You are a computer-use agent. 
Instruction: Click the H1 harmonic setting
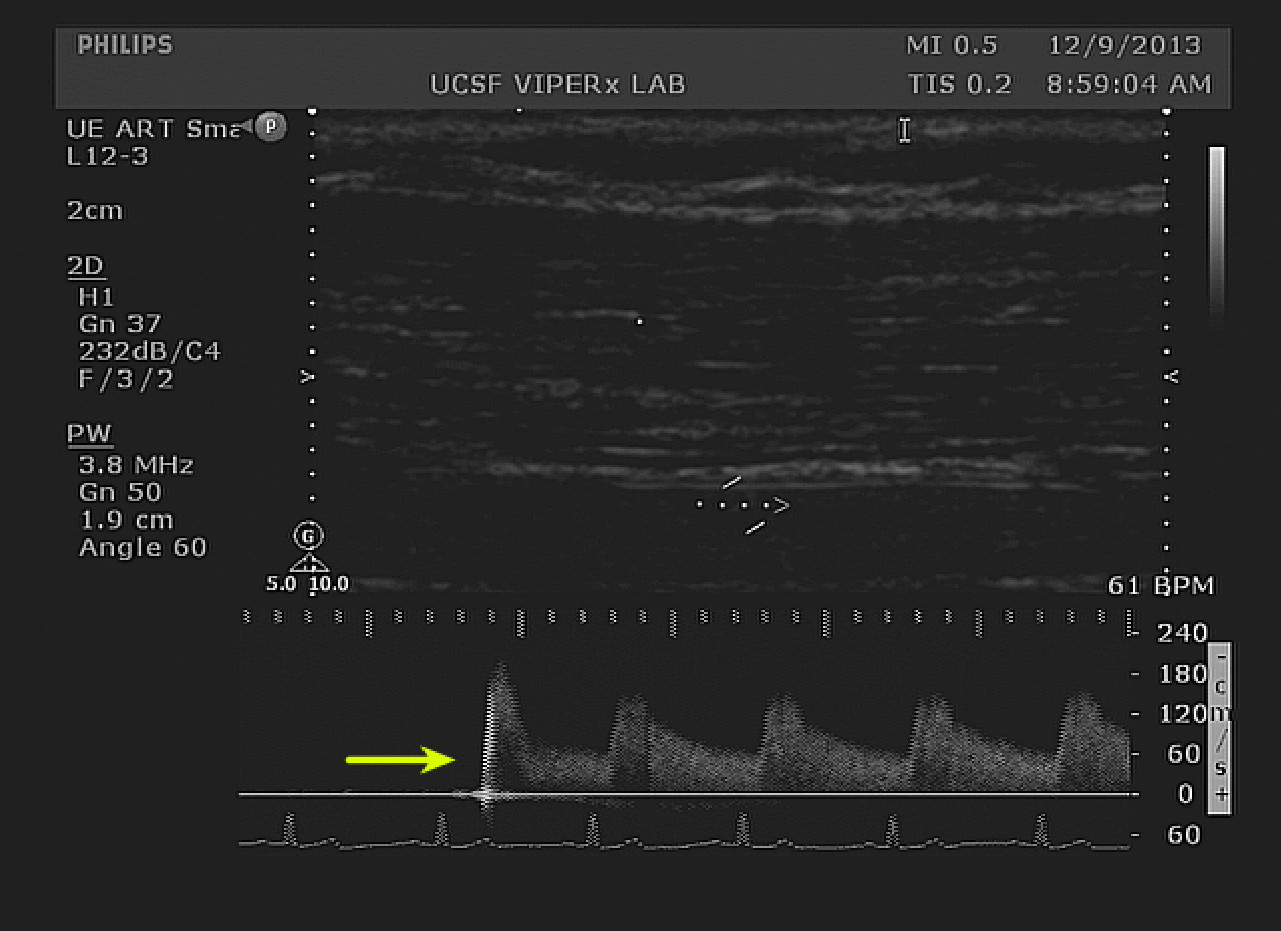(x=97, y=296)
